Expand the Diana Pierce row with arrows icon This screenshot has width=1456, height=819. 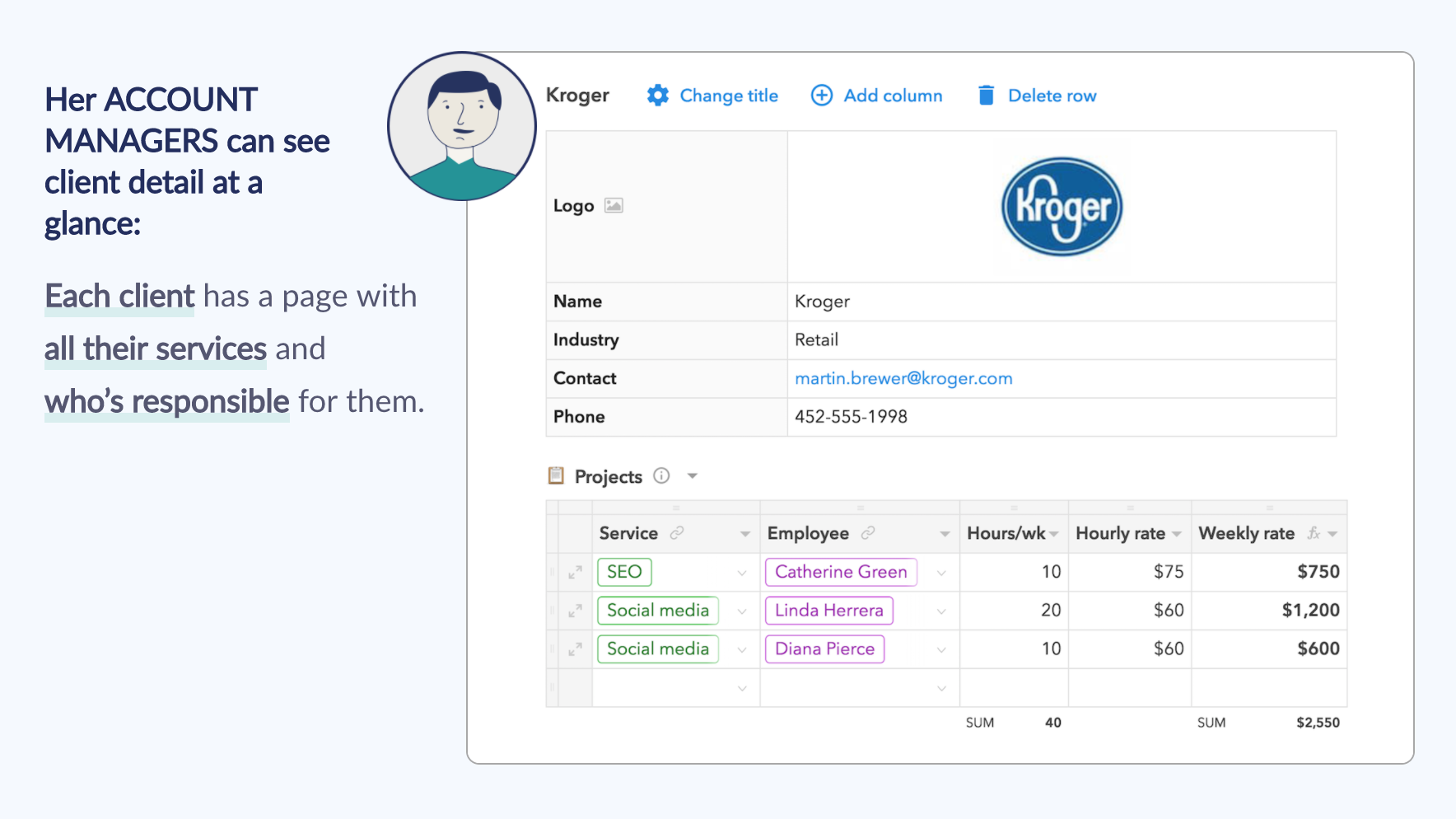(576, 649)
